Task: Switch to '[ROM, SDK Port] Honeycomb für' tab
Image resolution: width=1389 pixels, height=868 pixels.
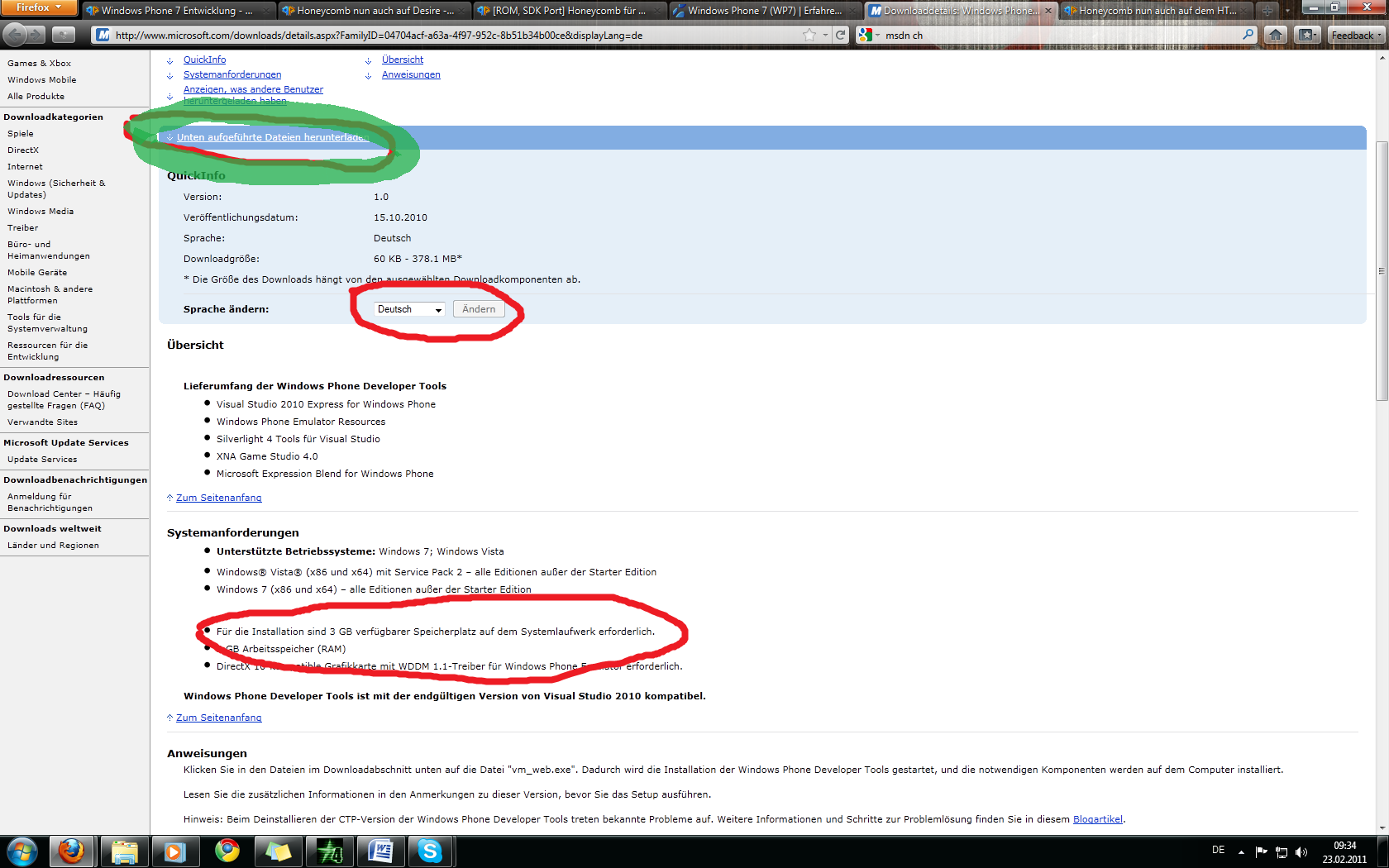Action: point(570,11)
